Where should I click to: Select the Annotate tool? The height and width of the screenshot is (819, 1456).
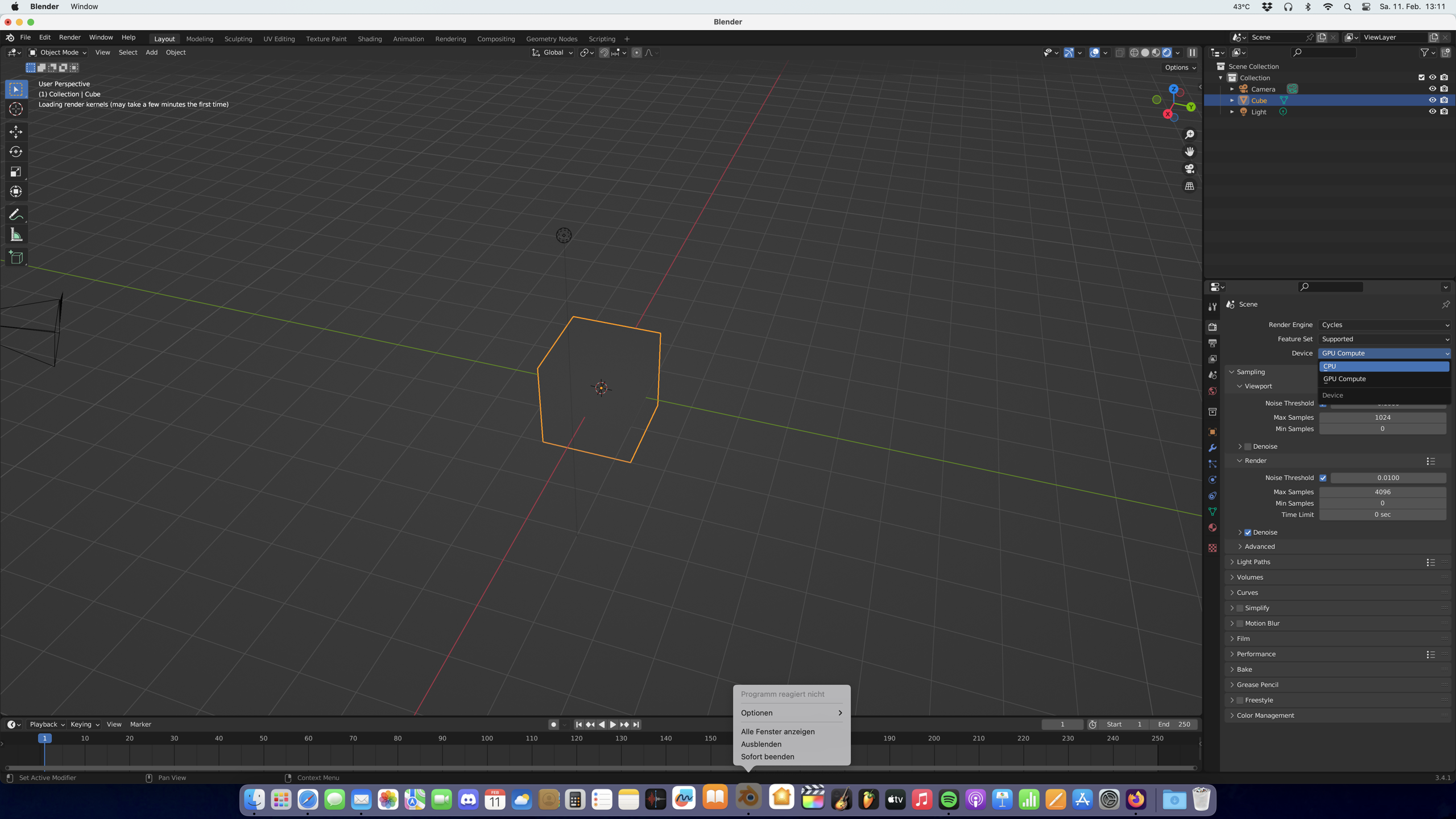(16, 214)
